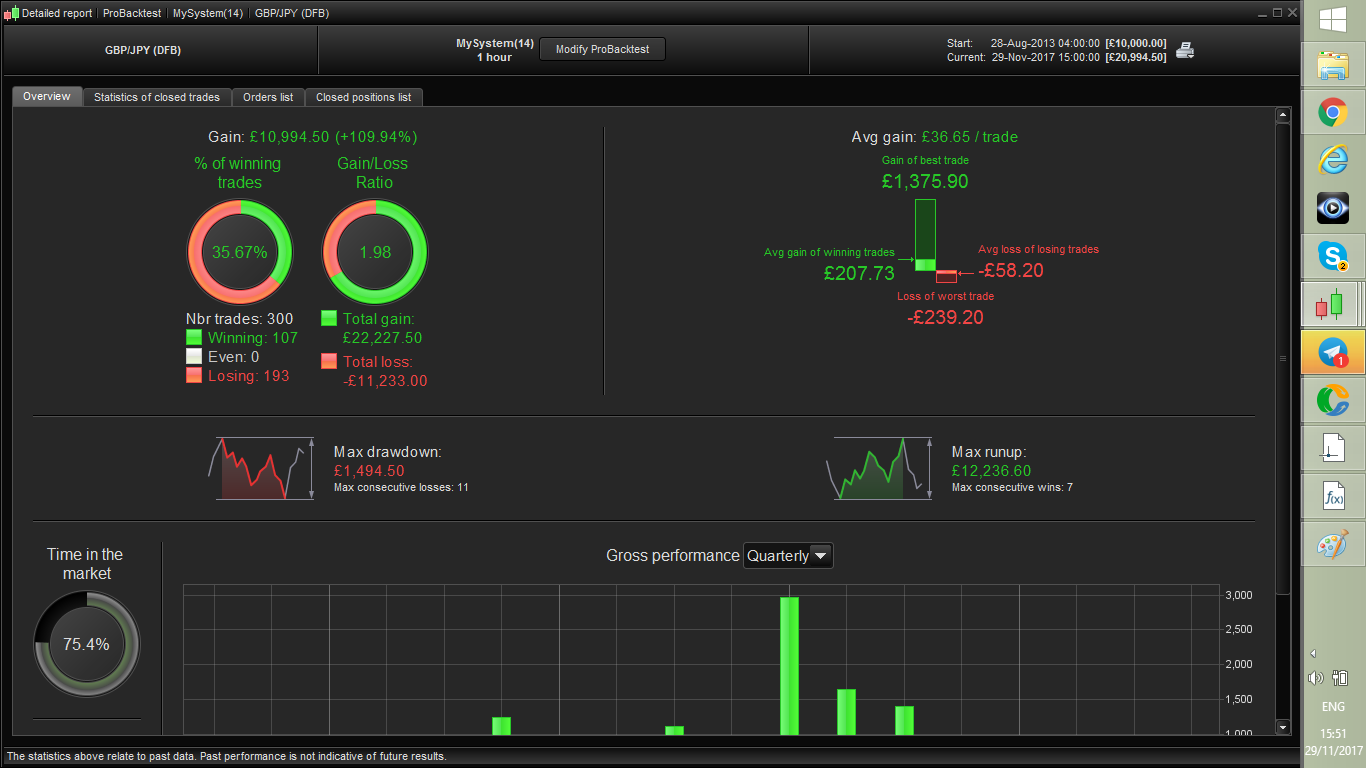Click the green Winning legend swatch
Viewport: 1366px width, 768px height.
pos(195,338)
